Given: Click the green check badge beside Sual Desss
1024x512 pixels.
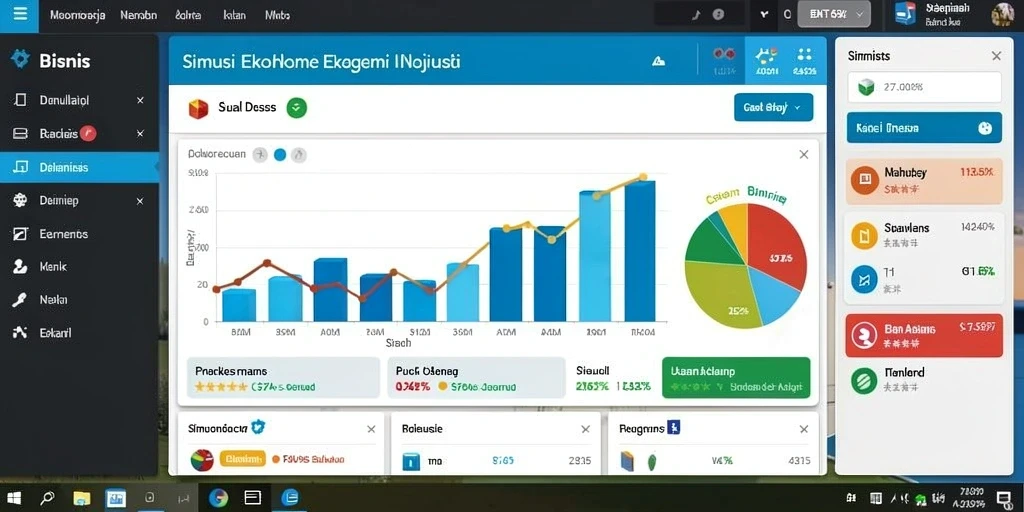Looking at the screenshot, I should 296,108.
